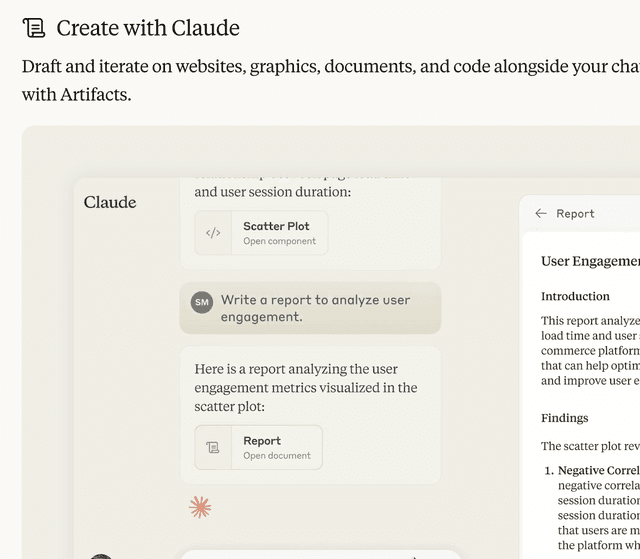
Task: Click the dark avatar at bottom left
Action: click(101, 557)
